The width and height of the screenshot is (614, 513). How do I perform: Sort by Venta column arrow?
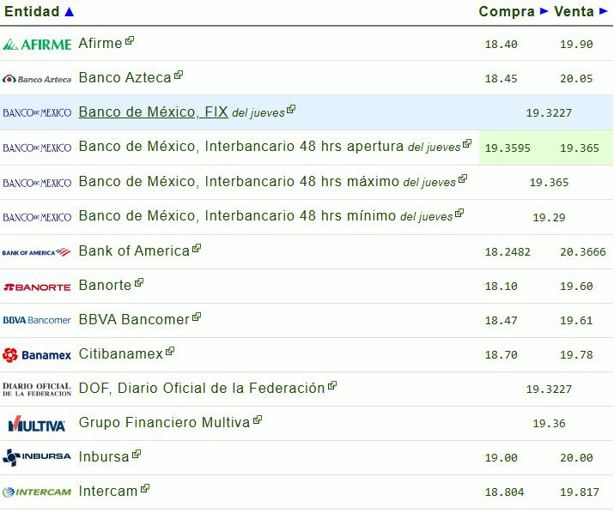tap(603, 11)
